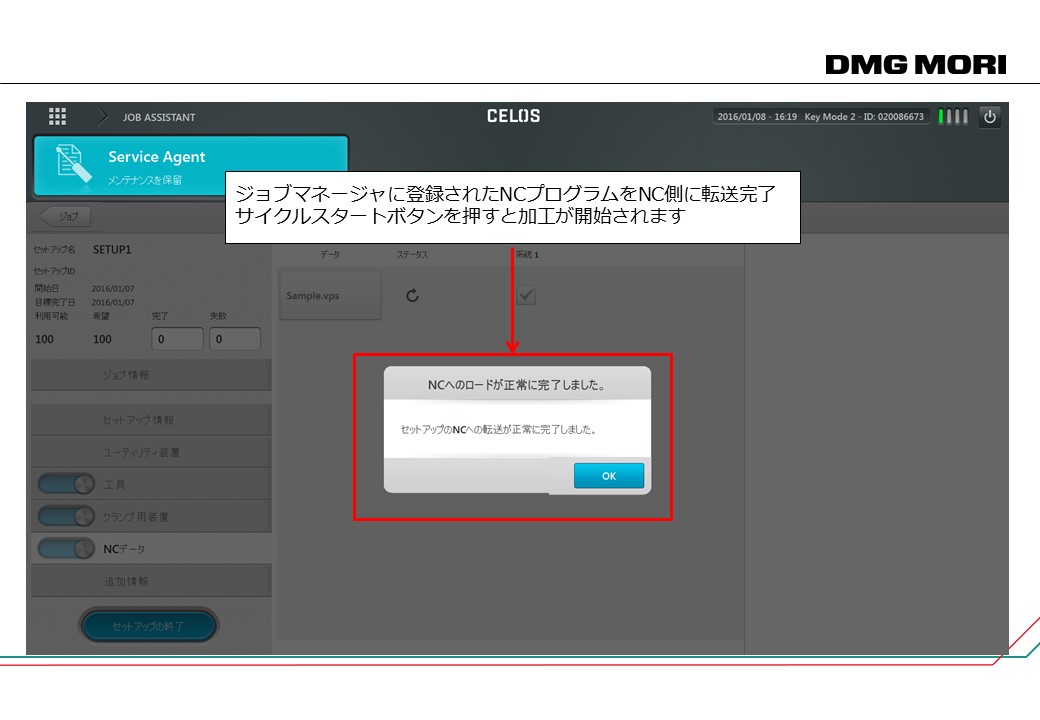Click the 完了 count input field
Image resolution: width=1040 pixels, height=720 pixels.
click(x=177, y=339)
